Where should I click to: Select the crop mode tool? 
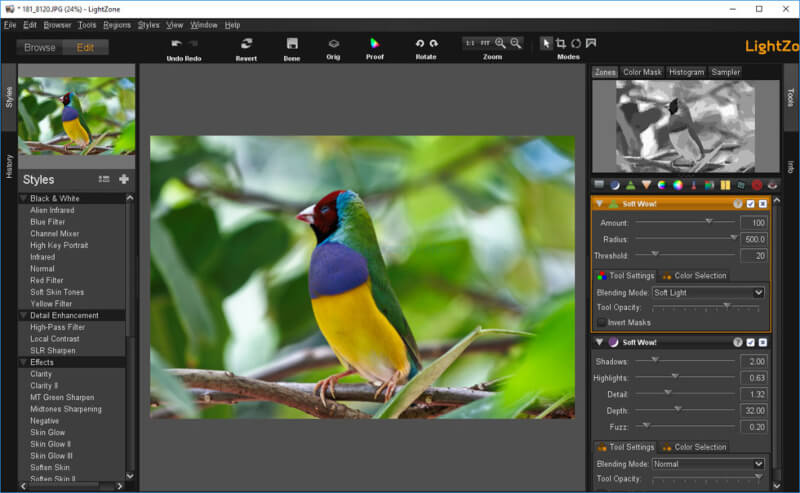(561, 43)
